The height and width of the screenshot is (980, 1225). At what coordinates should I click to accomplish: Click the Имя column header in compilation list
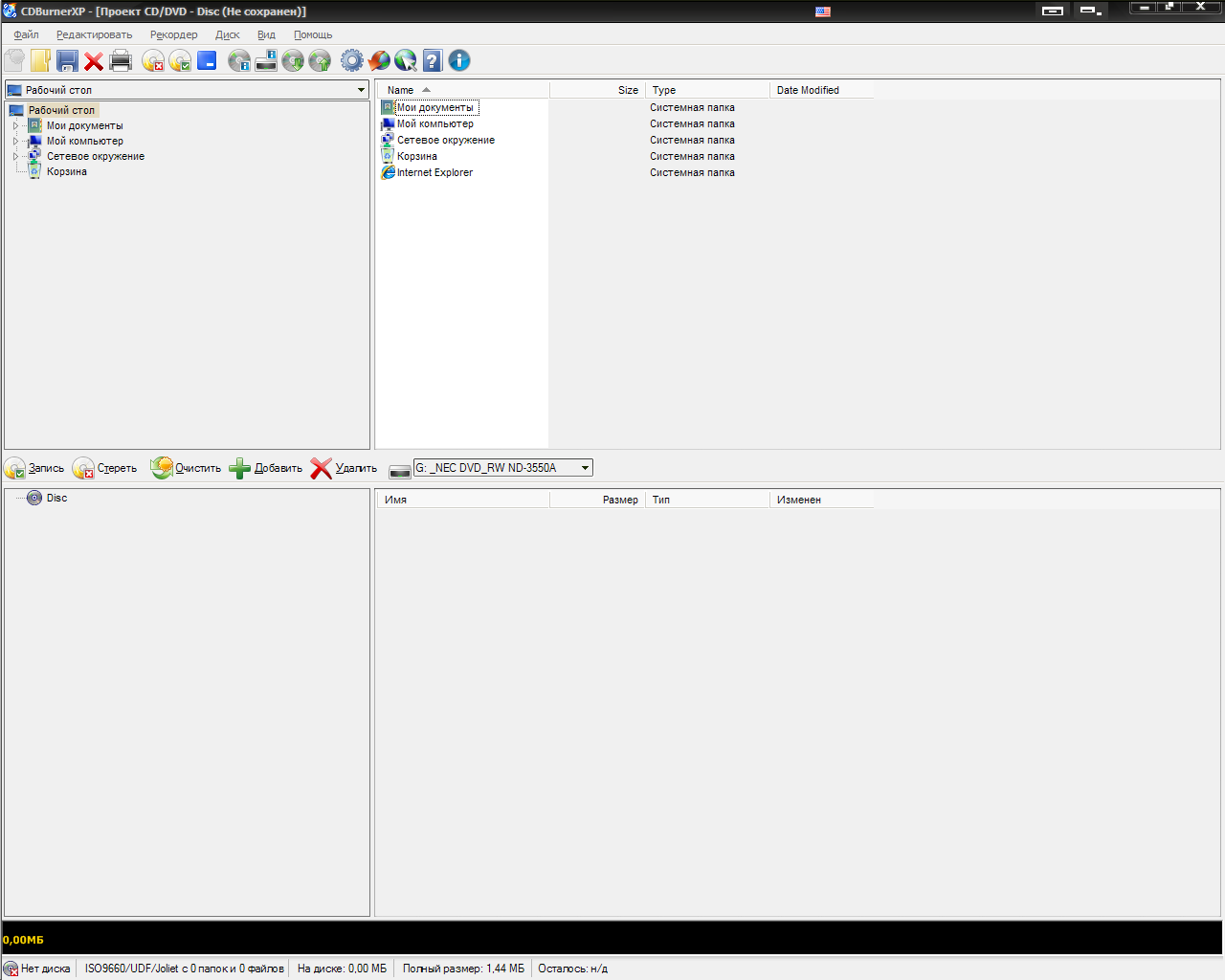463,500
